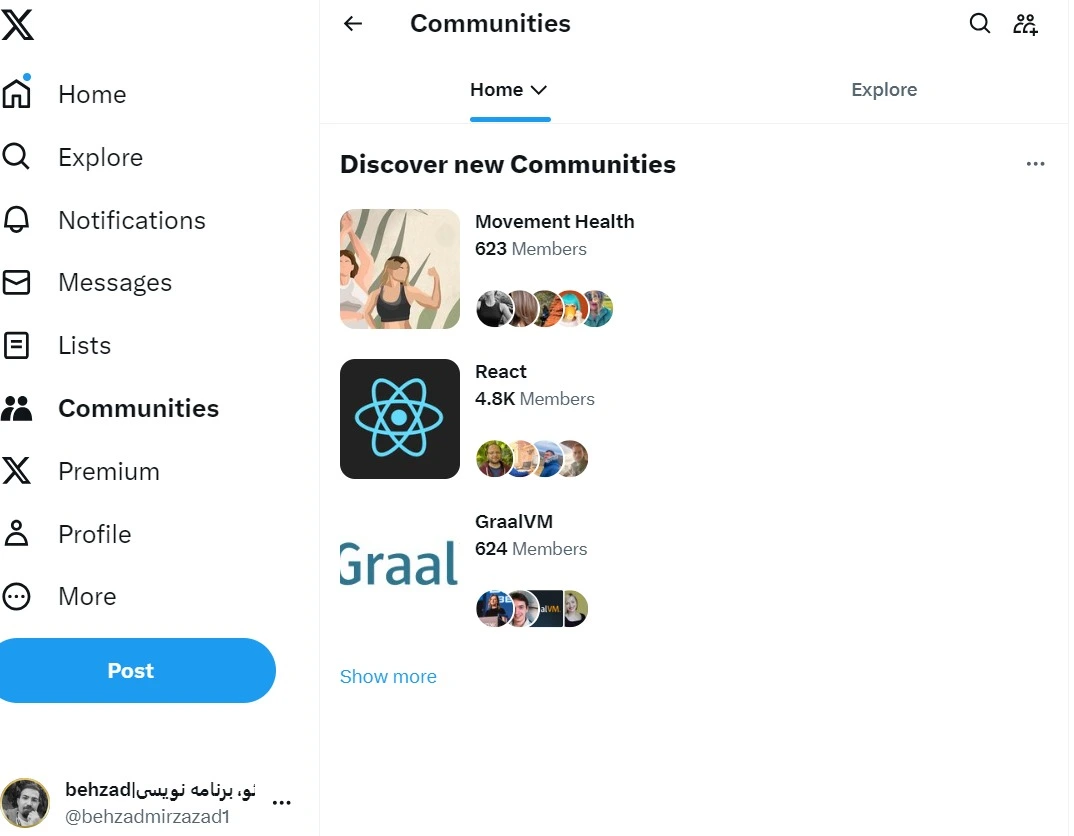Open the Discover new Communities overflow menu
Screen dimensions: 1074x836
point(1036,163)
